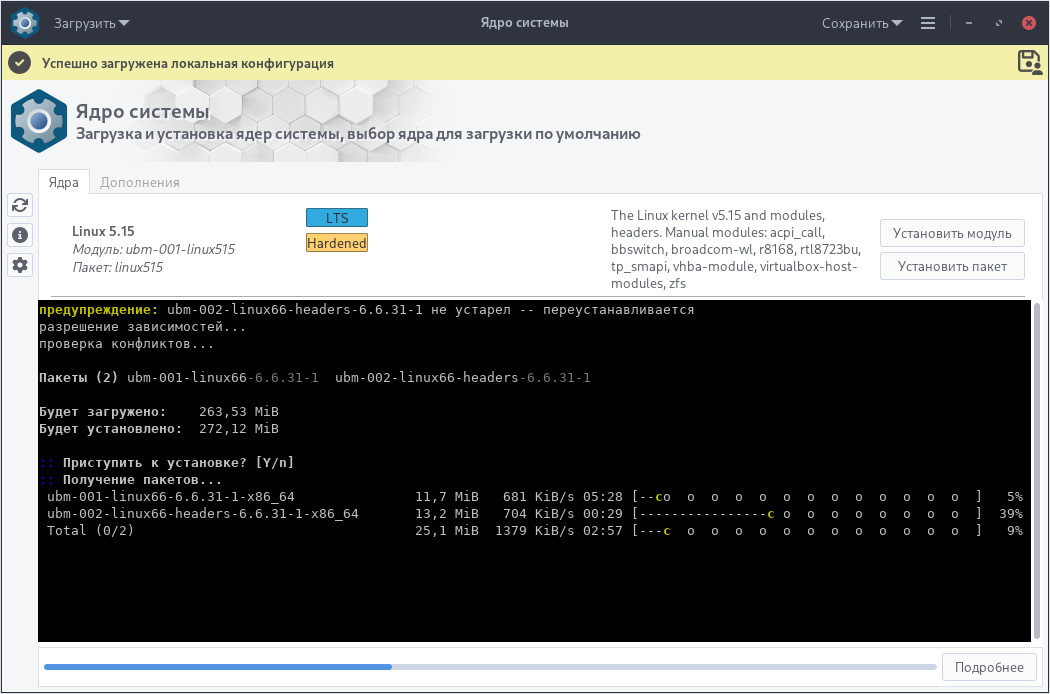
Task: Click the Подробнее button
Action: (988, 667)
